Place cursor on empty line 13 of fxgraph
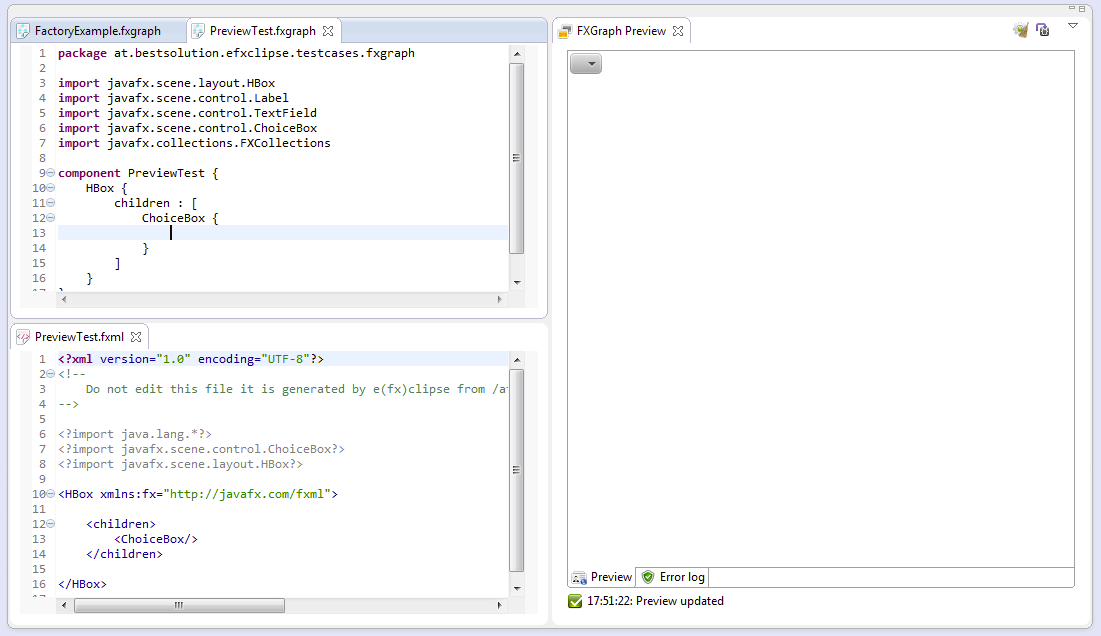 280,233
